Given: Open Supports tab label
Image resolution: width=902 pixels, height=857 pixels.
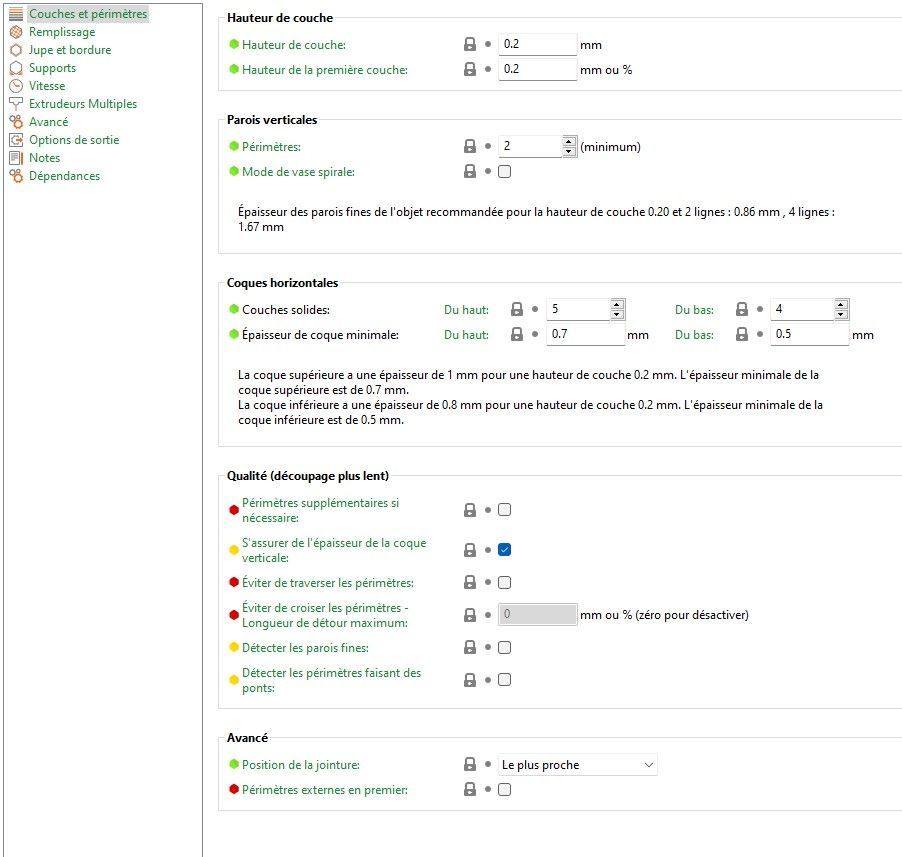Looking at the screenshot, I should tap(52, 68).
